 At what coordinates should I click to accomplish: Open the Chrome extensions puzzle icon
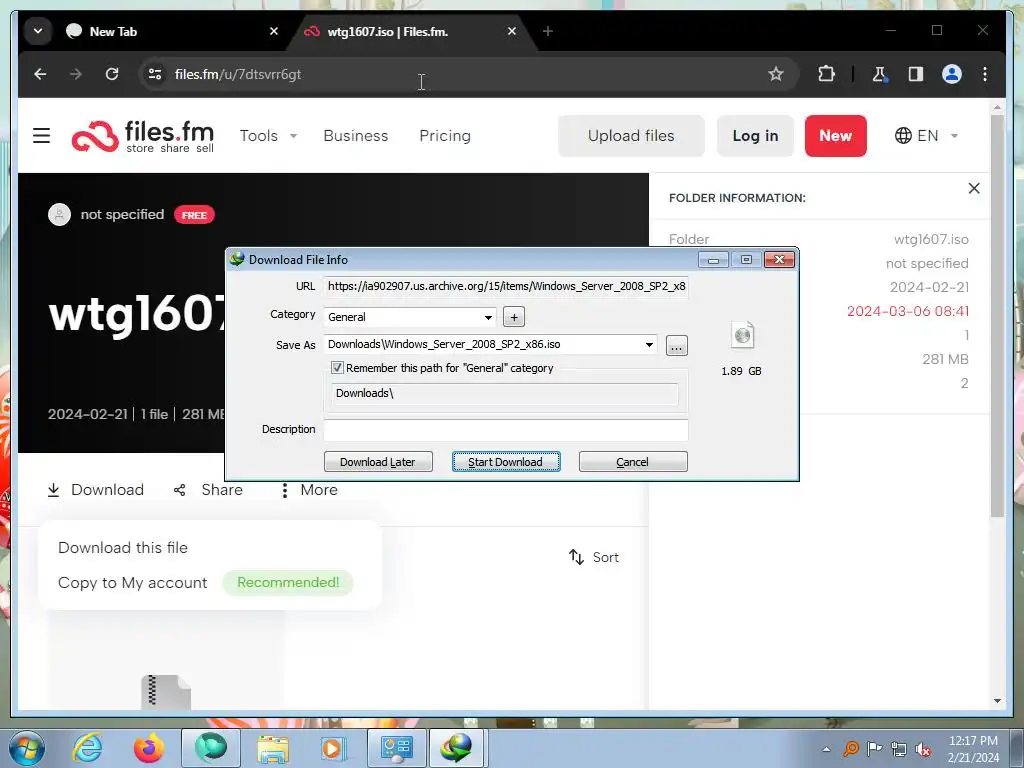826,74
